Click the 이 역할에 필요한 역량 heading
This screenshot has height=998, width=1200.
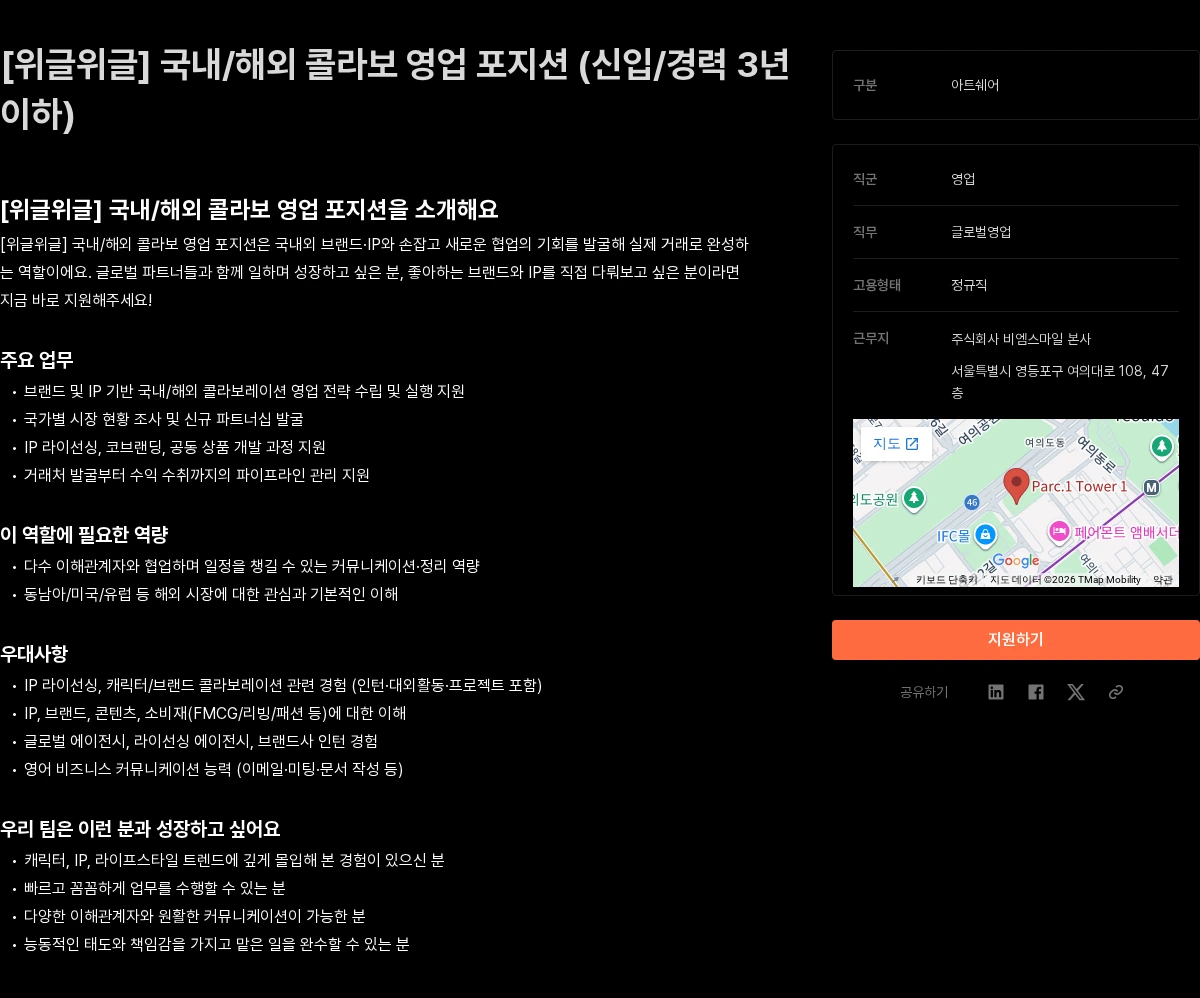coord(84,535)
